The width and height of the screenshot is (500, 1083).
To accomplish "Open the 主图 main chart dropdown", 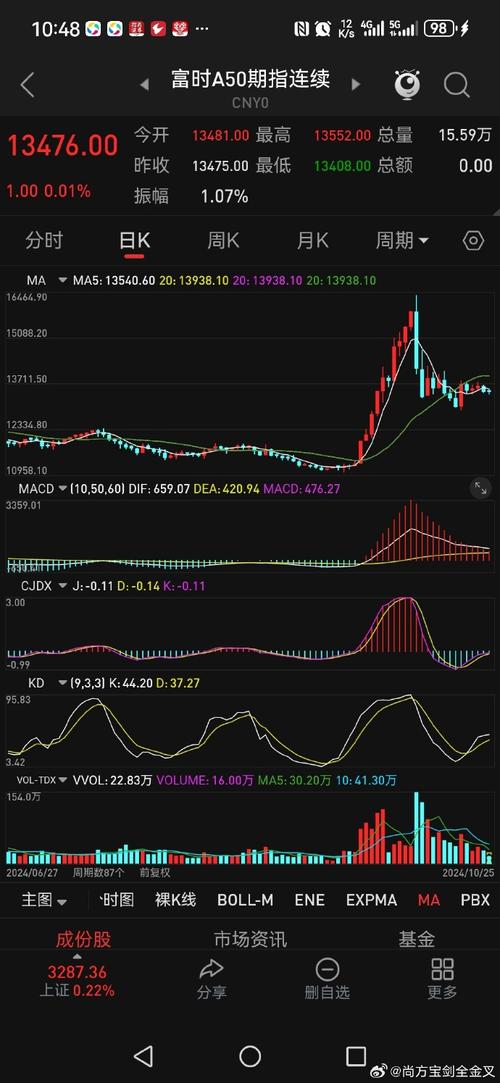I will click(44, 900).
